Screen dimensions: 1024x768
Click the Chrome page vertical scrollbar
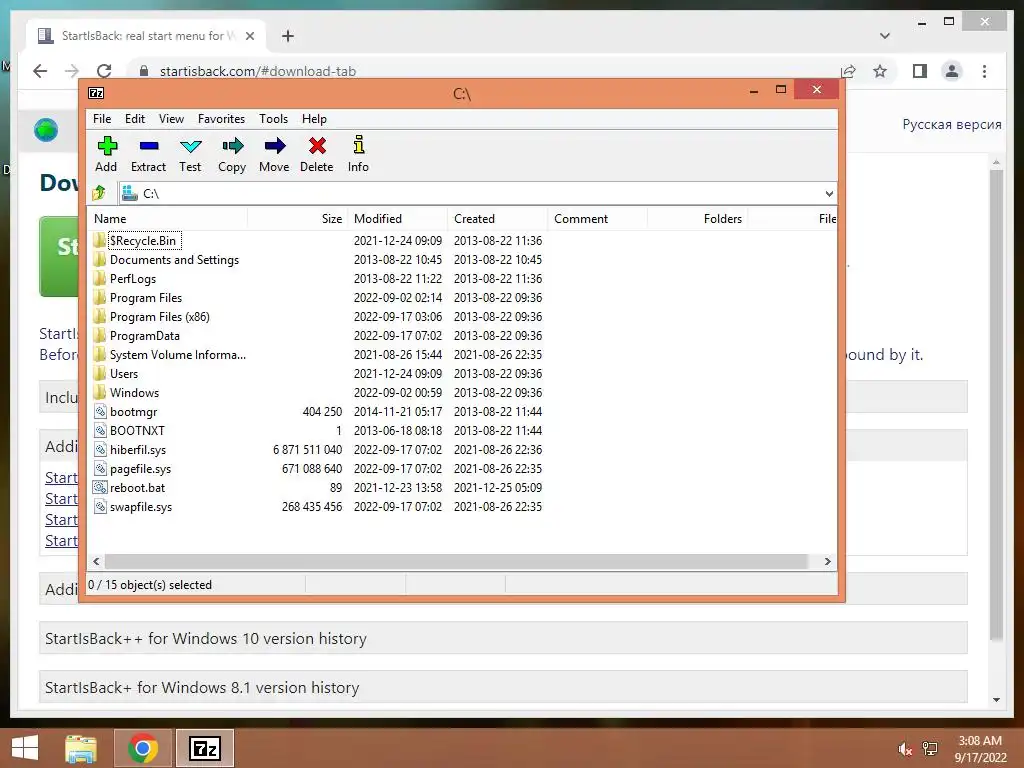996,405
